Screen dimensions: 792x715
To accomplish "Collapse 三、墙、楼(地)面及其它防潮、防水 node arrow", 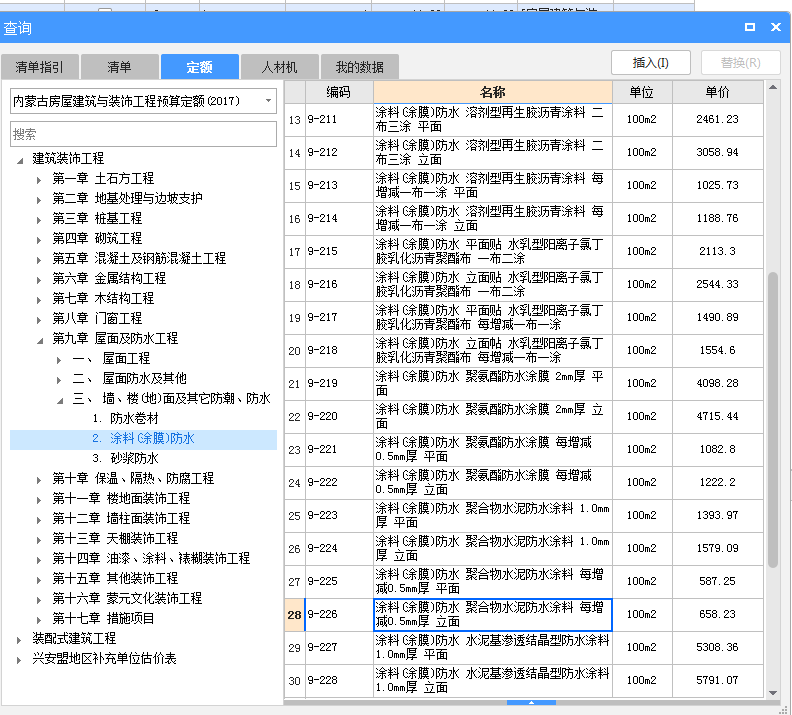I will [60, 400].
